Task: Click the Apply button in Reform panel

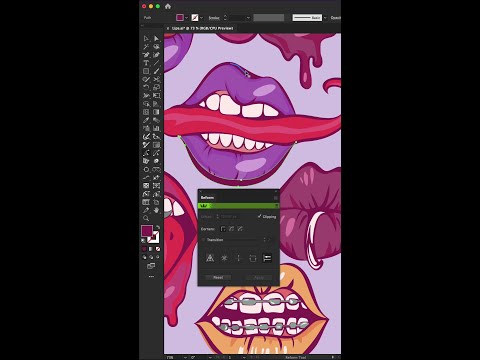Action: (259, 277)
